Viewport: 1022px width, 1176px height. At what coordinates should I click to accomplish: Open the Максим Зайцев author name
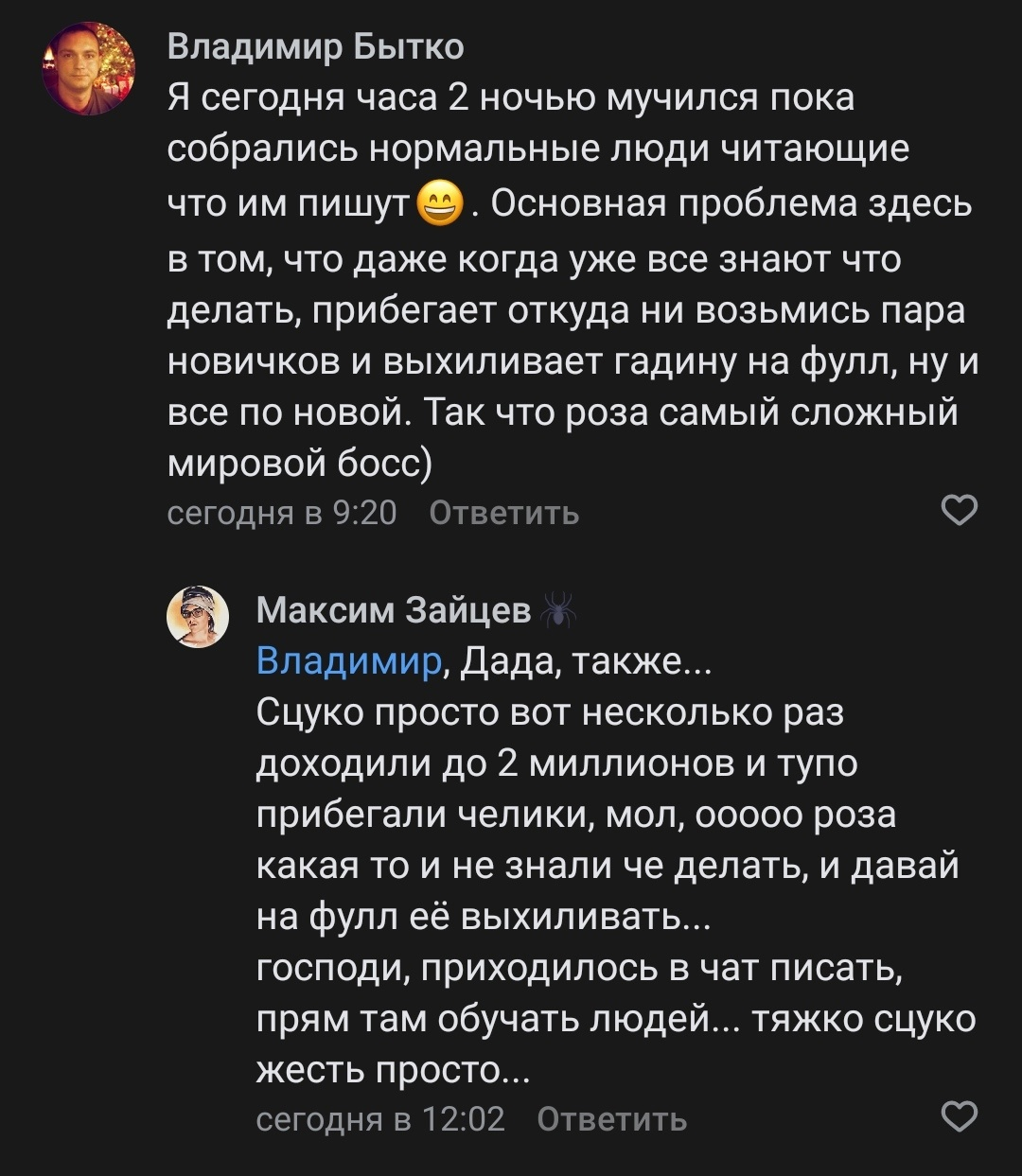coord(394,611)
